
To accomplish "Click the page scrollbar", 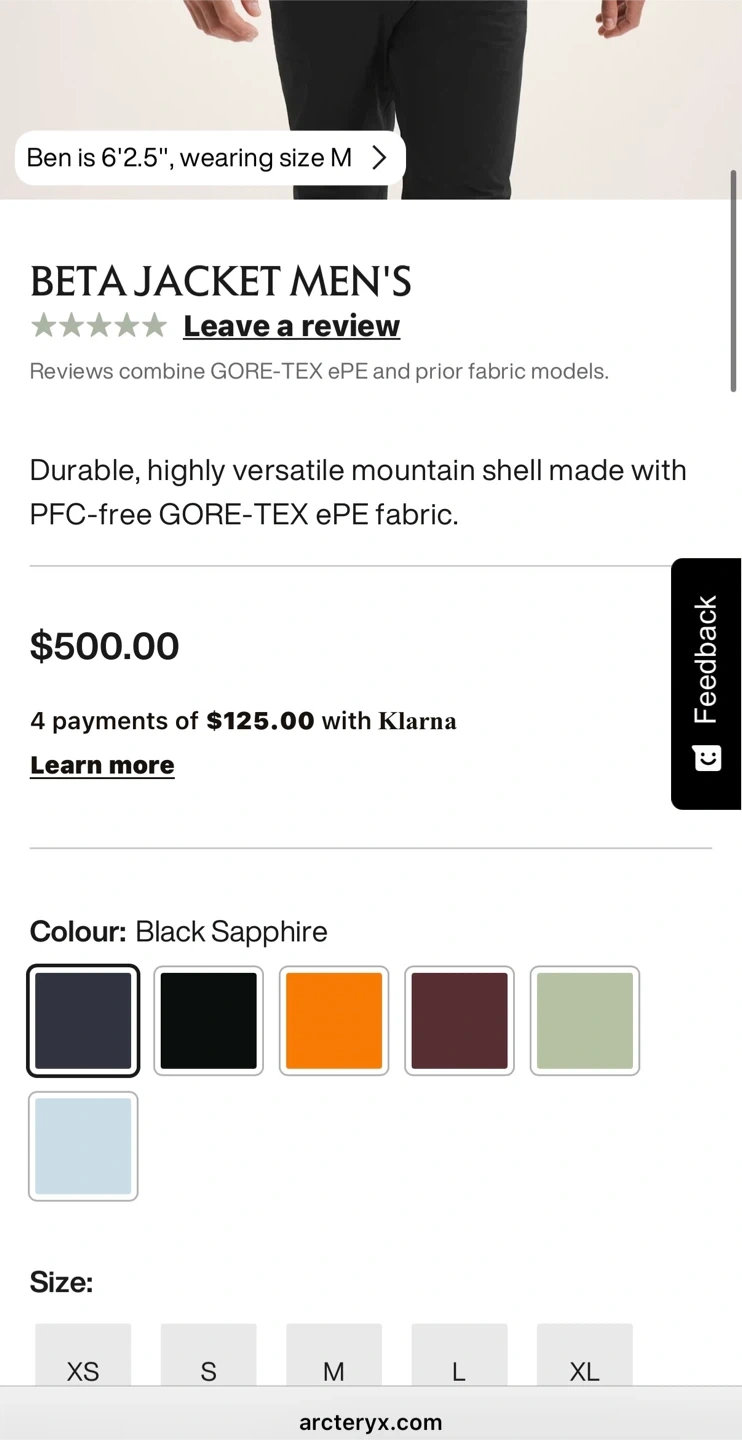I will [x=733, y=282].
